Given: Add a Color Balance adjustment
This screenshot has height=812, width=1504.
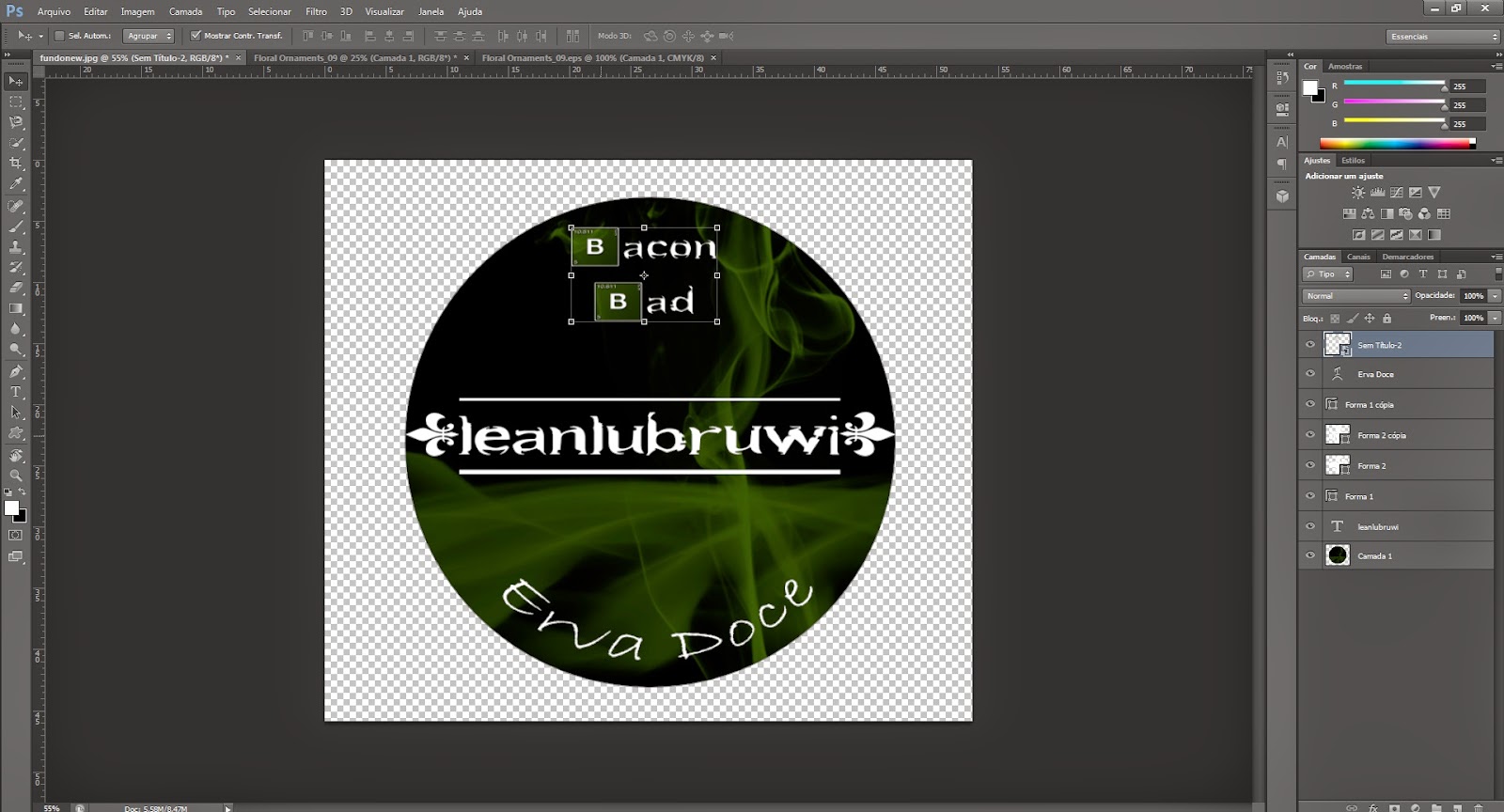Looking at the screenshot, I should tap(1368, 213).
